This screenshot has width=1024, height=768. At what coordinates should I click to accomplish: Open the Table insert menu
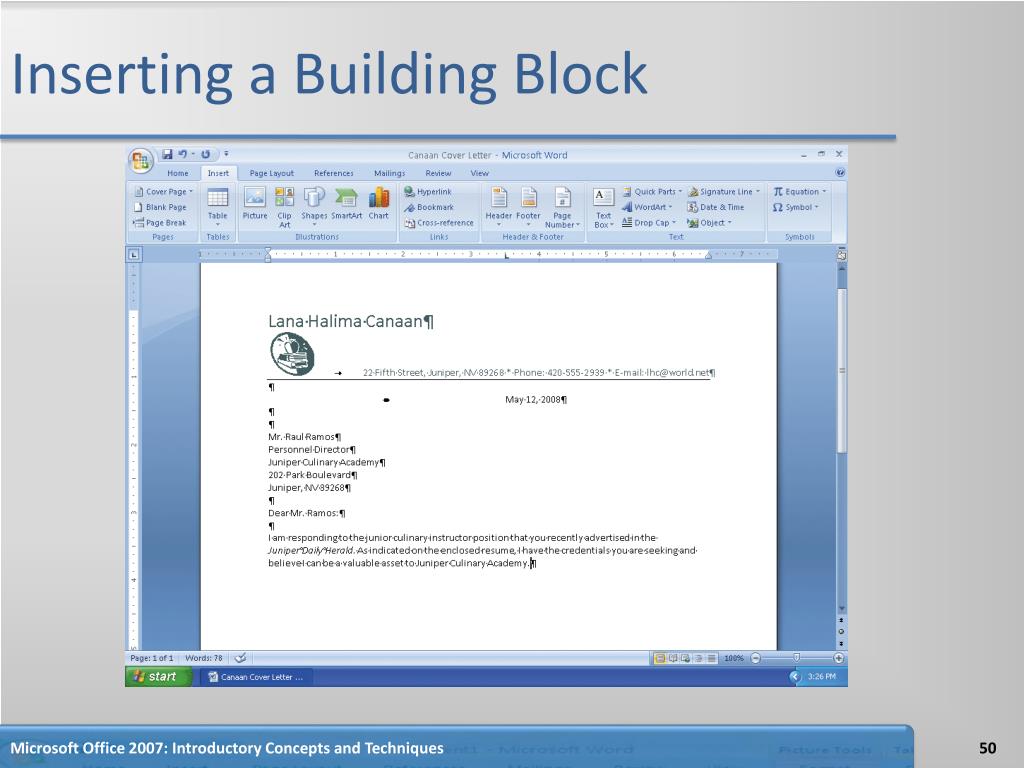pos(217,206)
